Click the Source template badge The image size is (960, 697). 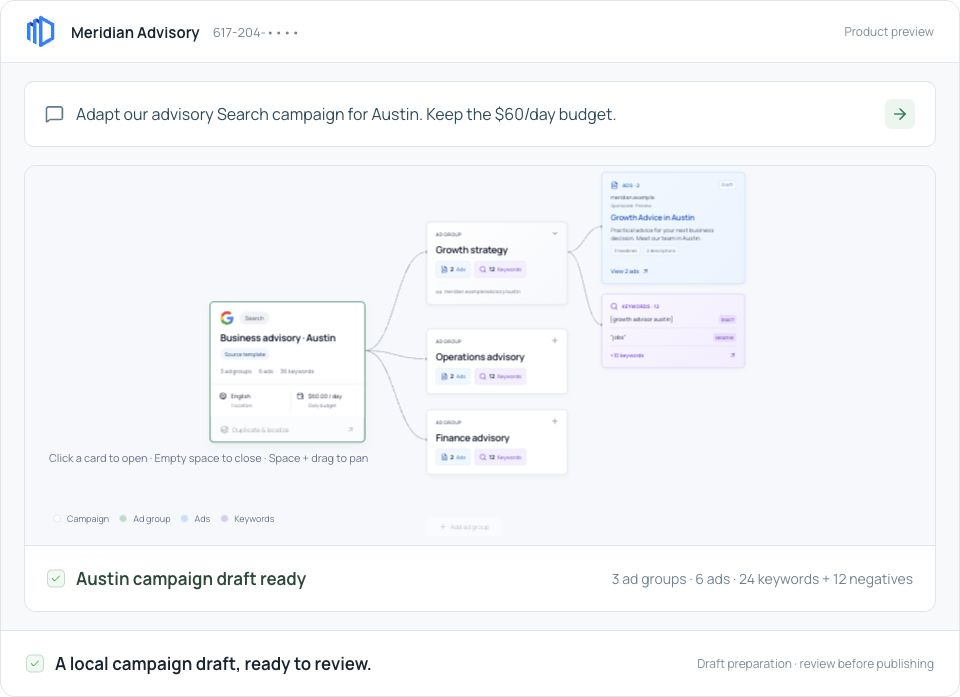point(245,354)
